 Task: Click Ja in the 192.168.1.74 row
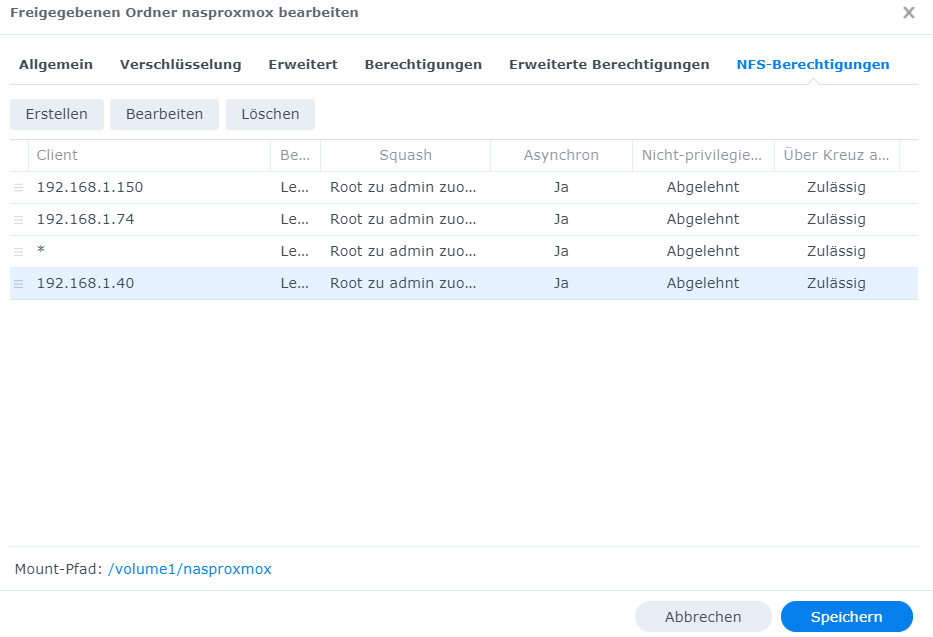pyautogui.click(x=561, y=219)
